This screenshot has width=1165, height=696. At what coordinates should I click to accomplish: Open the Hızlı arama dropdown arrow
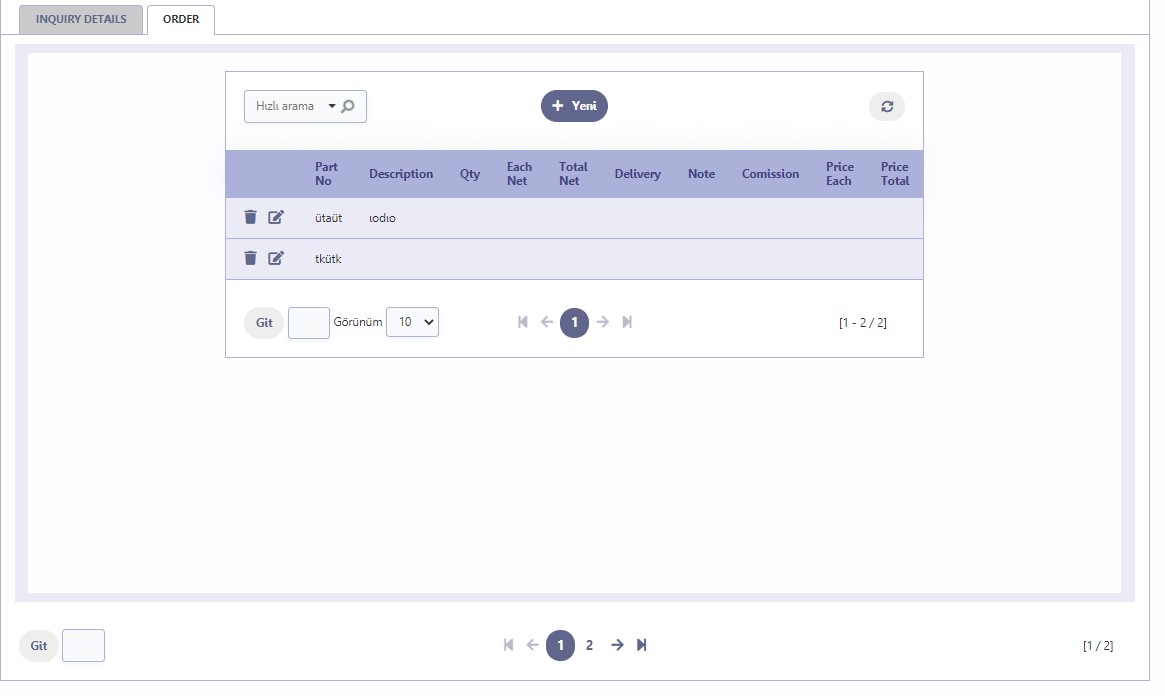[331, 106]
